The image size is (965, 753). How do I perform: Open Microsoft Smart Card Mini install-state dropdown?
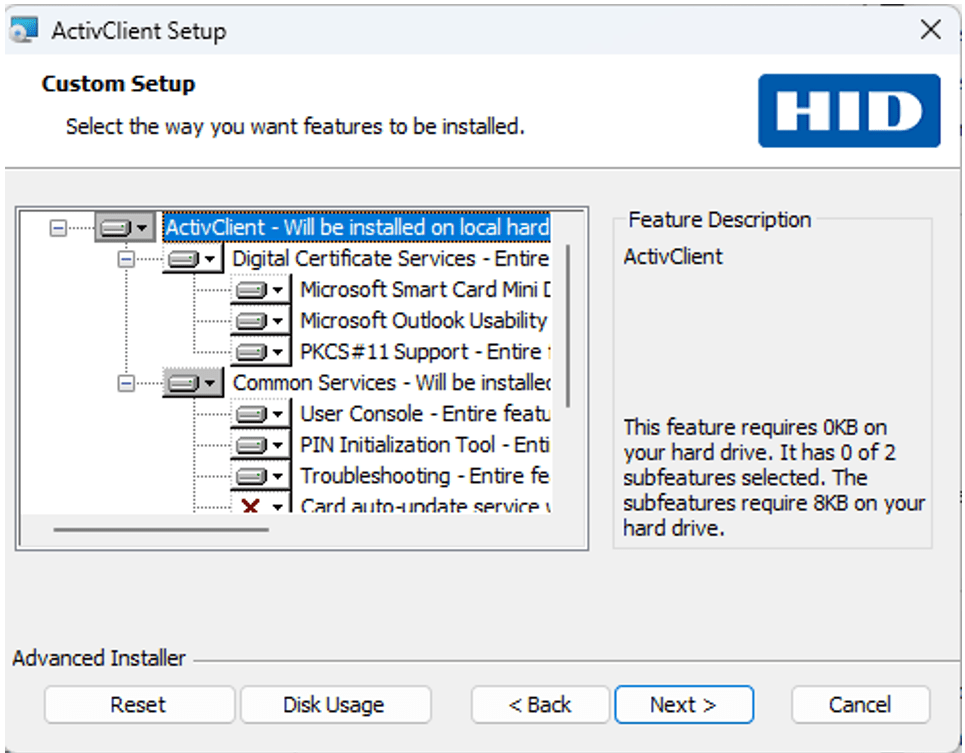260,290
